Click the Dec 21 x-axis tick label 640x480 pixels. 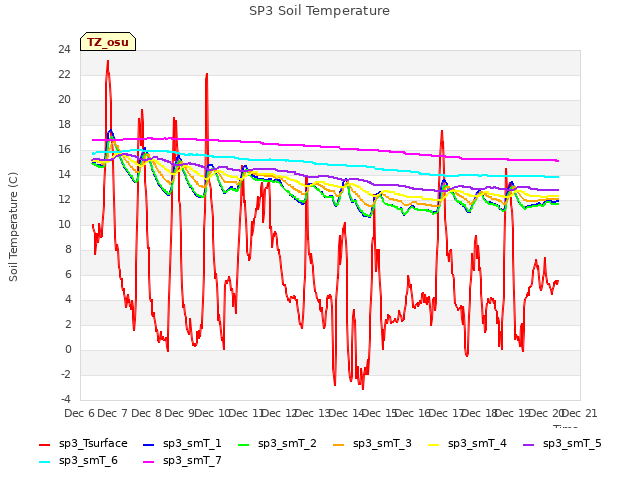tap(580, 413)
